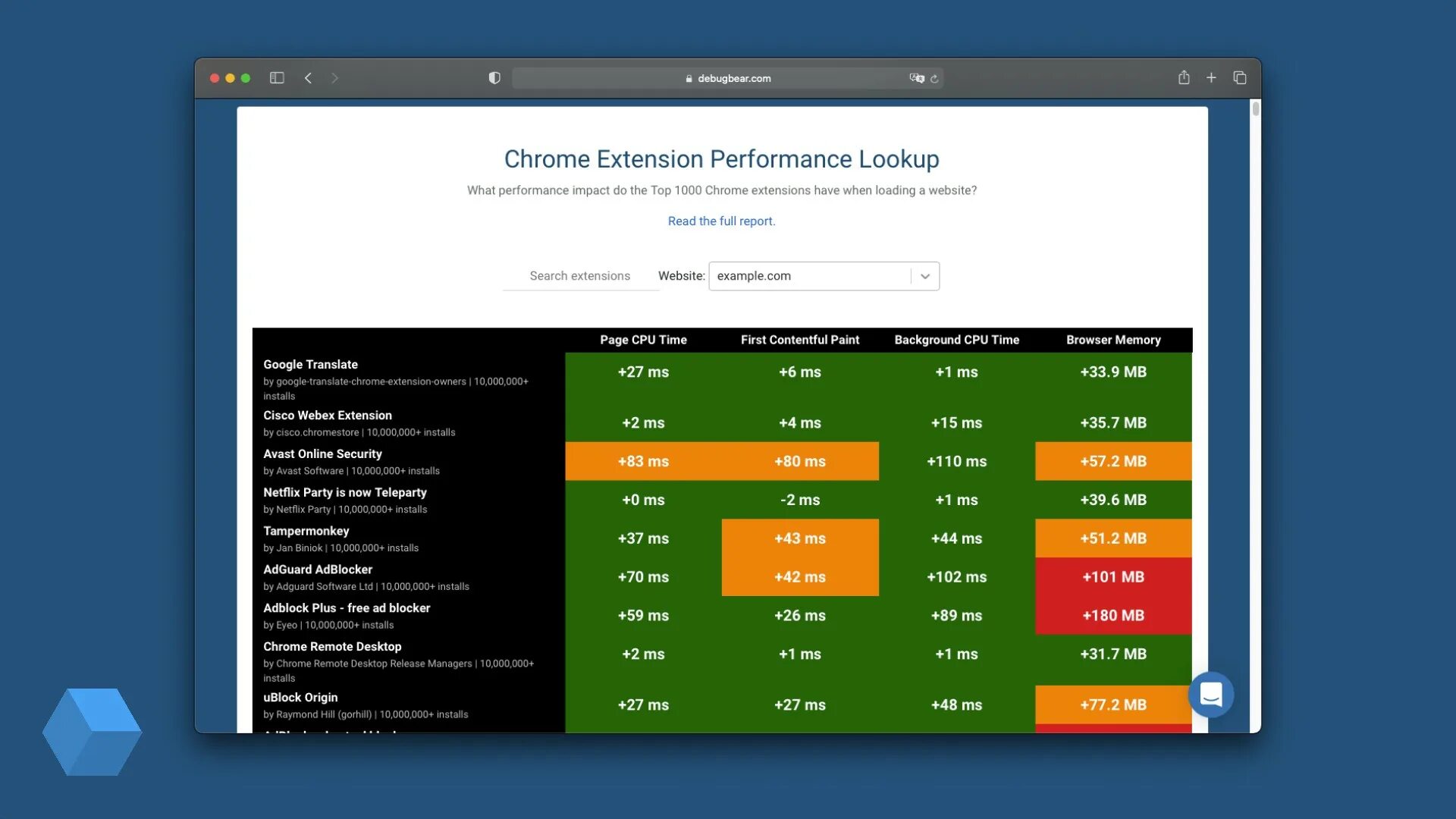Select Adblock Plus - free ad blocker title
Viewport: 1456px width, 819px height.
347,608
